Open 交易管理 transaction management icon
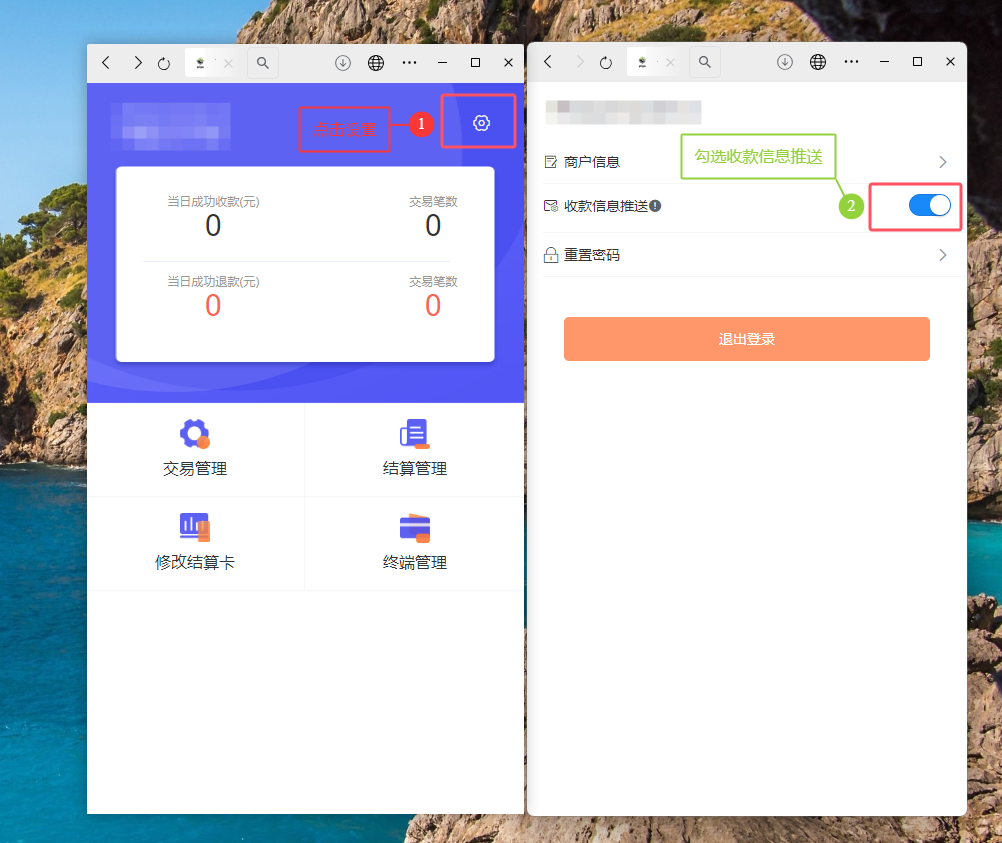This screenshot has width=1002, height=843. [195, 434]
